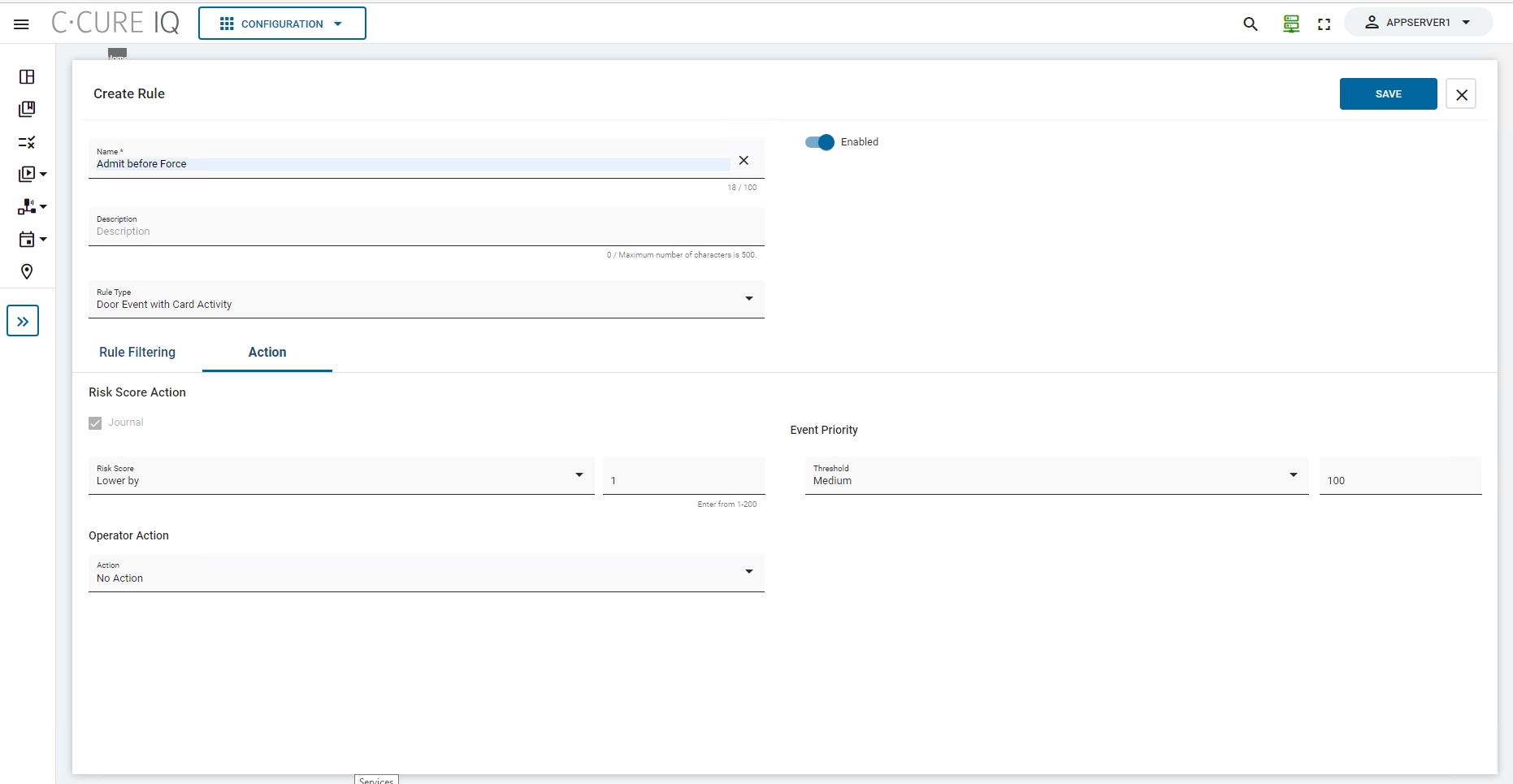Click the SAVE button
Screen dimensions: 1513x784
(x=1388, y=94)
